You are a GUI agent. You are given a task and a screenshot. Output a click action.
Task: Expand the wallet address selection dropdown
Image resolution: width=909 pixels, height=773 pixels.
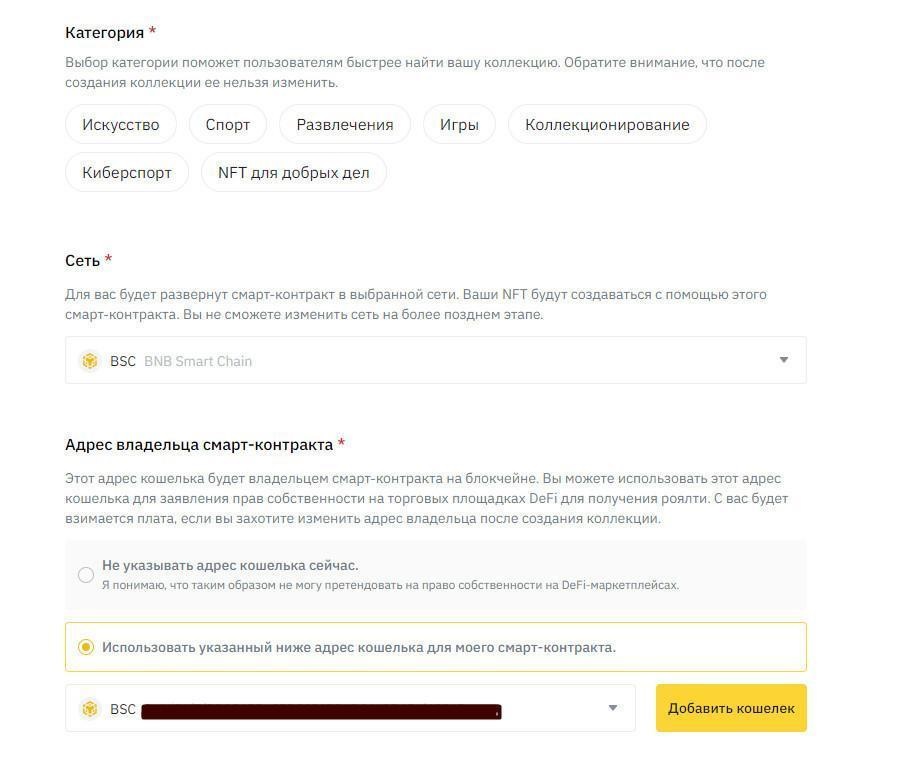coord(612,708)
